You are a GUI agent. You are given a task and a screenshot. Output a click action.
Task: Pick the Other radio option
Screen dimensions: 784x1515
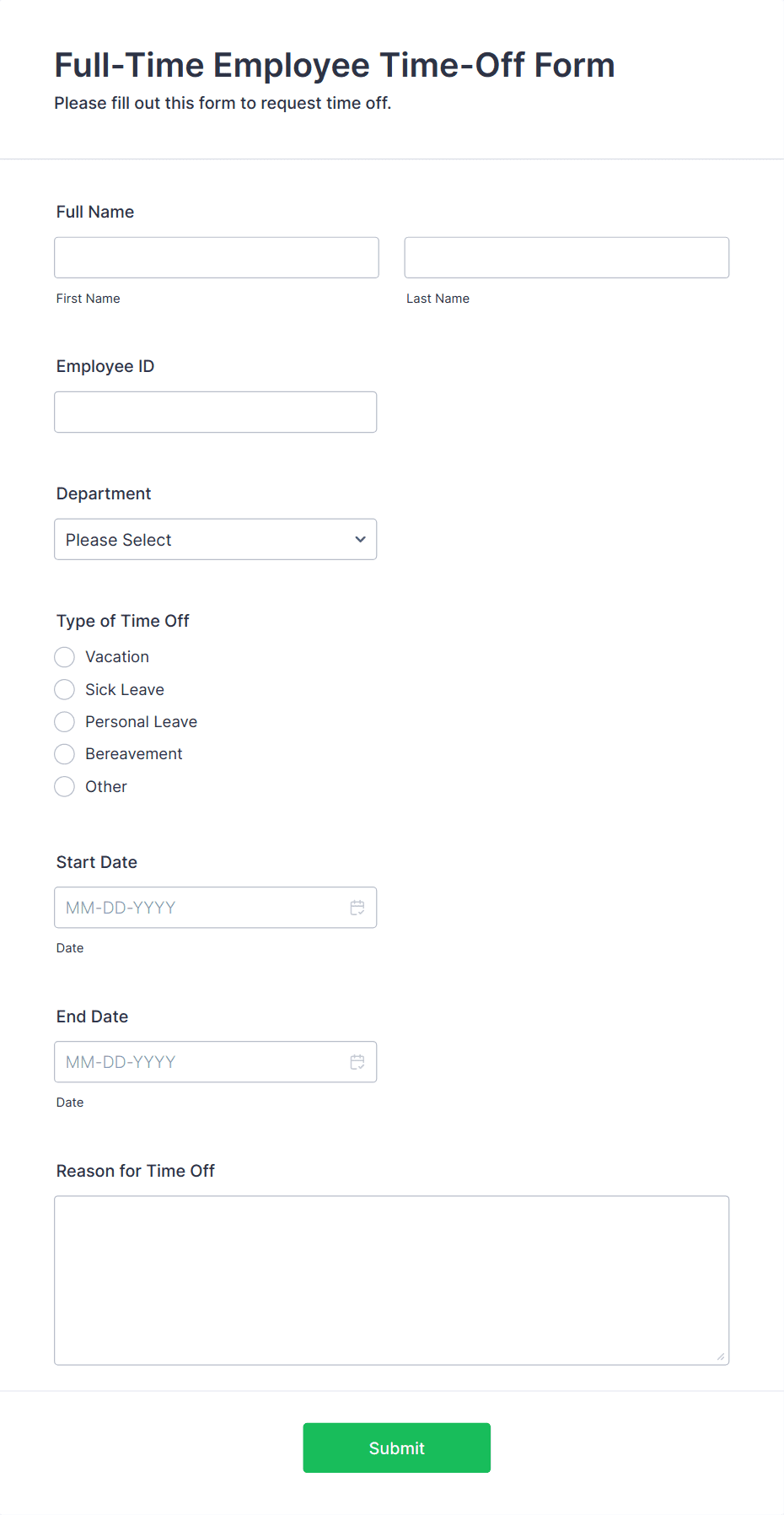(64, 787)
